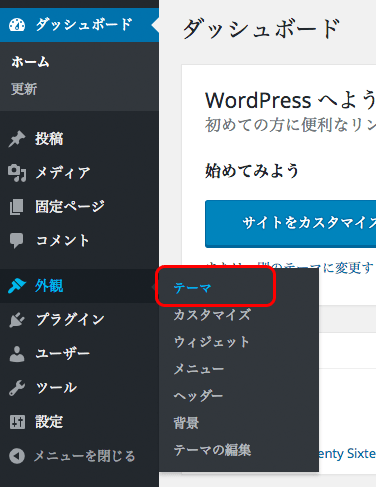376x487 pixels.
Task: Open 固定ページ menu label
Action: pyautogui.click(x=70, y=207)
